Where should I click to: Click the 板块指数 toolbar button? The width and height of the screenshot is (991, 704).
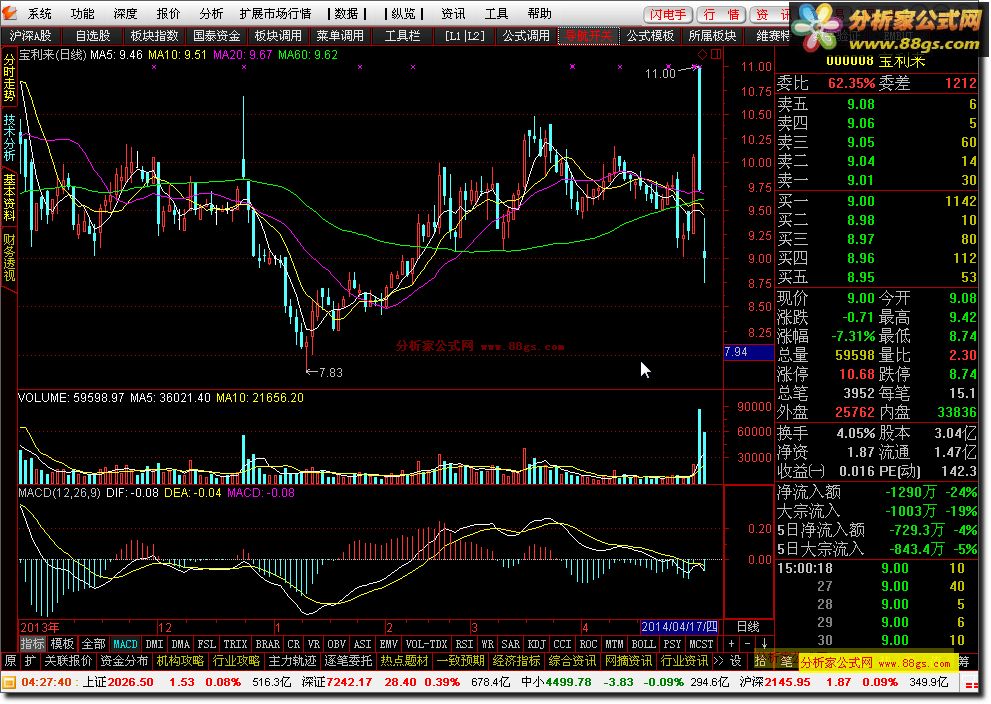[154, 36]
